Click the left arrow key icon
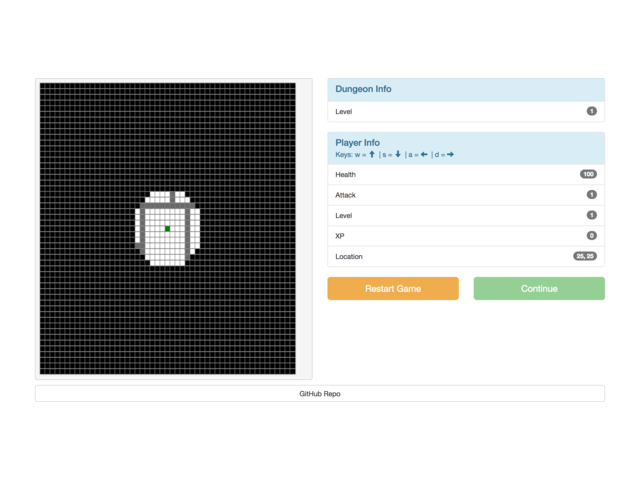 424,155
